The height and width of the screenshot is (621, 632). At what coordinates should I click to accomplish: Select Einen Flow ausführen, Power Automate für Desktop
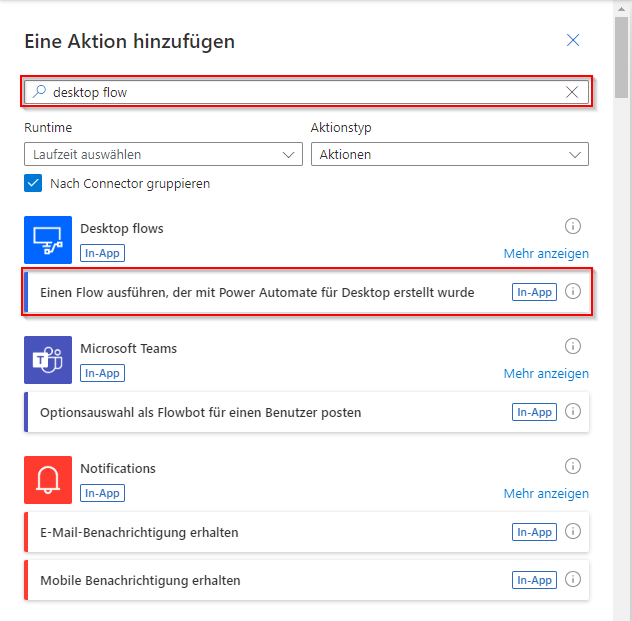306,292
